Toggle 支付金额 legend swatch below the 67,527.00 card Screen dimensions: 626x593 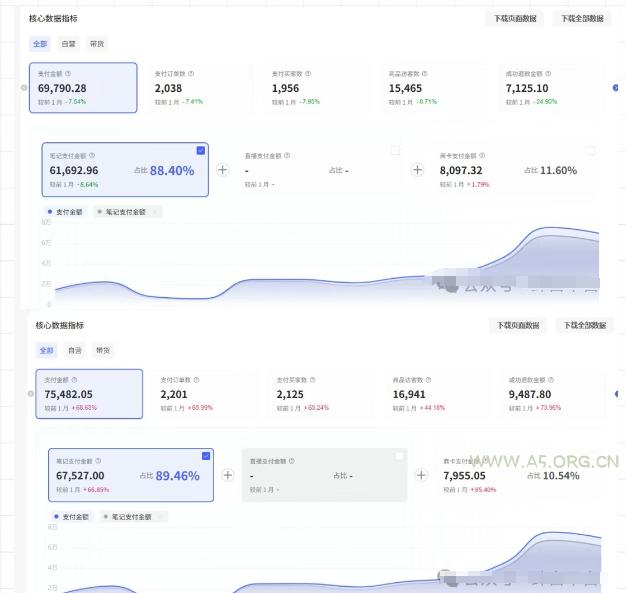pyautogui.click(x=71, y=517)
